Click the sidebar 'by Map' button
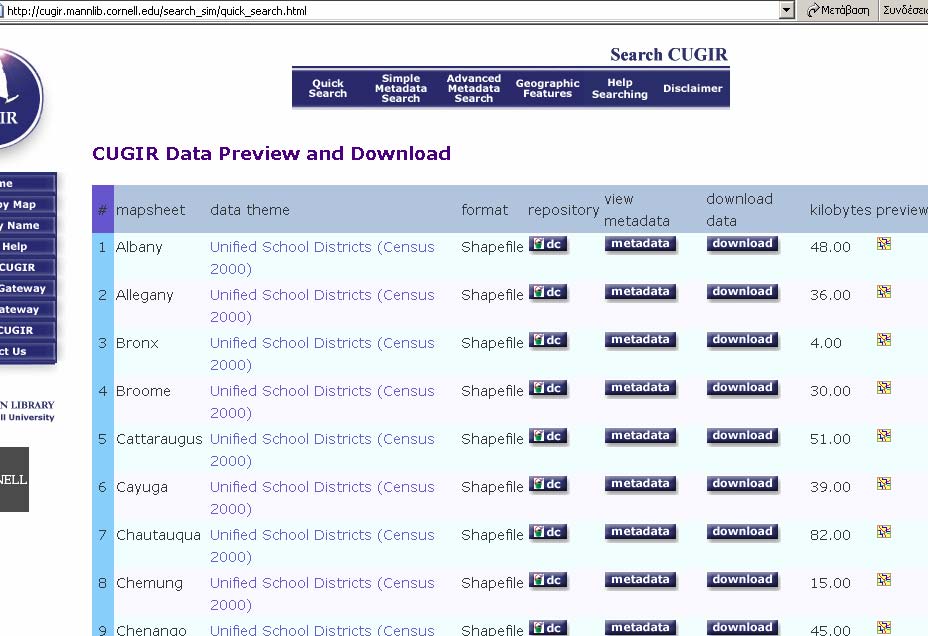This screenshot has height=636, width=928. [x=28, y=204]
